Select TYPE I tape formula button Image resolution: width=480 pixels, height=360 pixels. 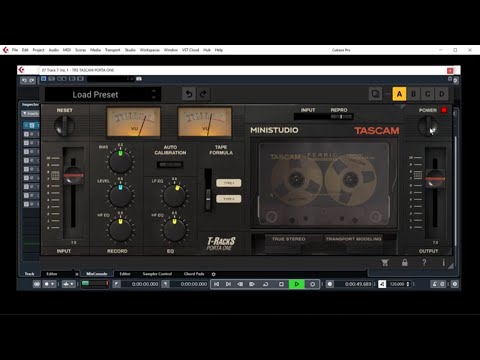[x=229, y=183]
